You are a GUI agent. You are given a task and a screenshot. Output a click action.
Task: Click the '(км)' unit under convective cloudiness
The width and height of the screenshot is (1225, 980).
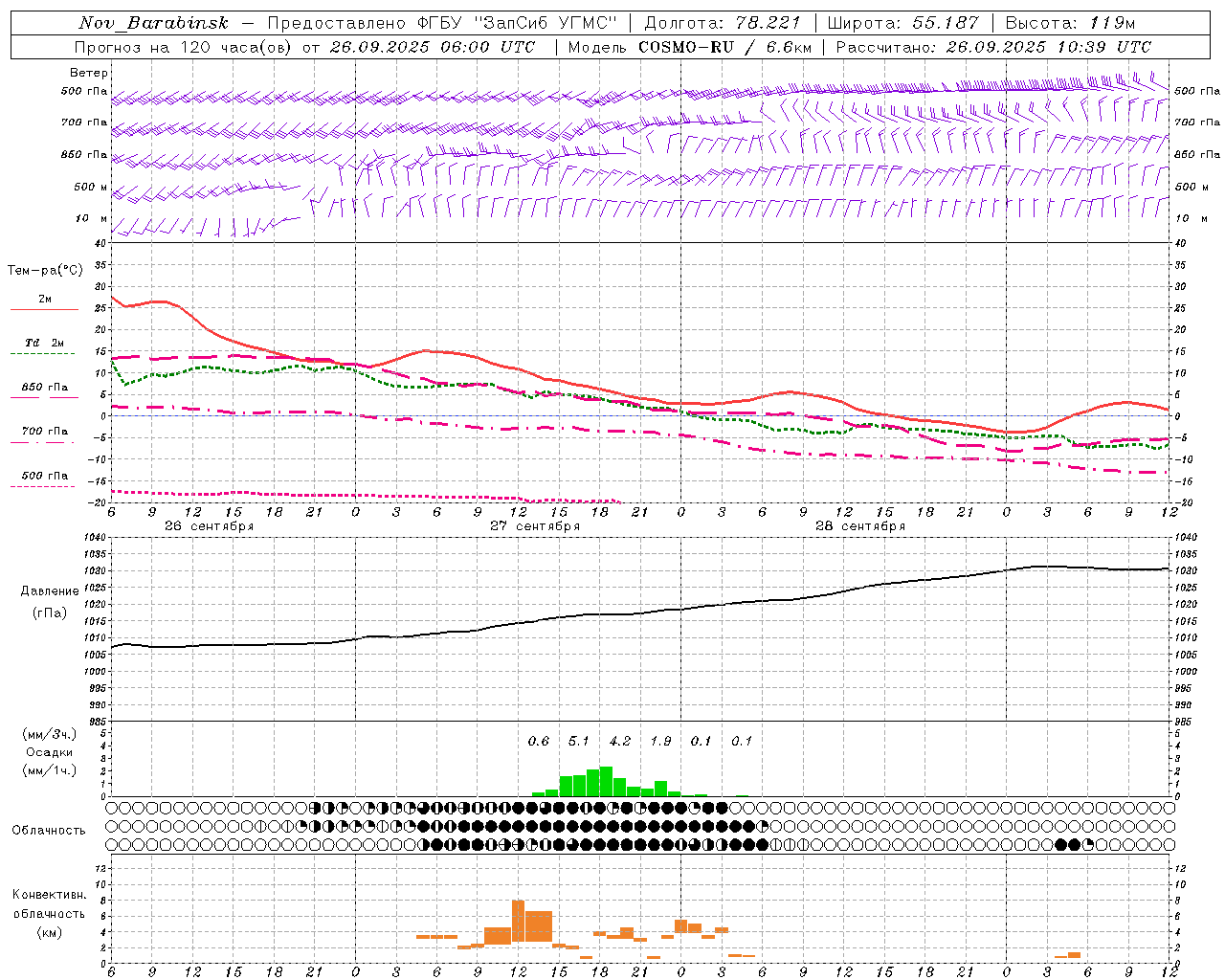[49, 932]
